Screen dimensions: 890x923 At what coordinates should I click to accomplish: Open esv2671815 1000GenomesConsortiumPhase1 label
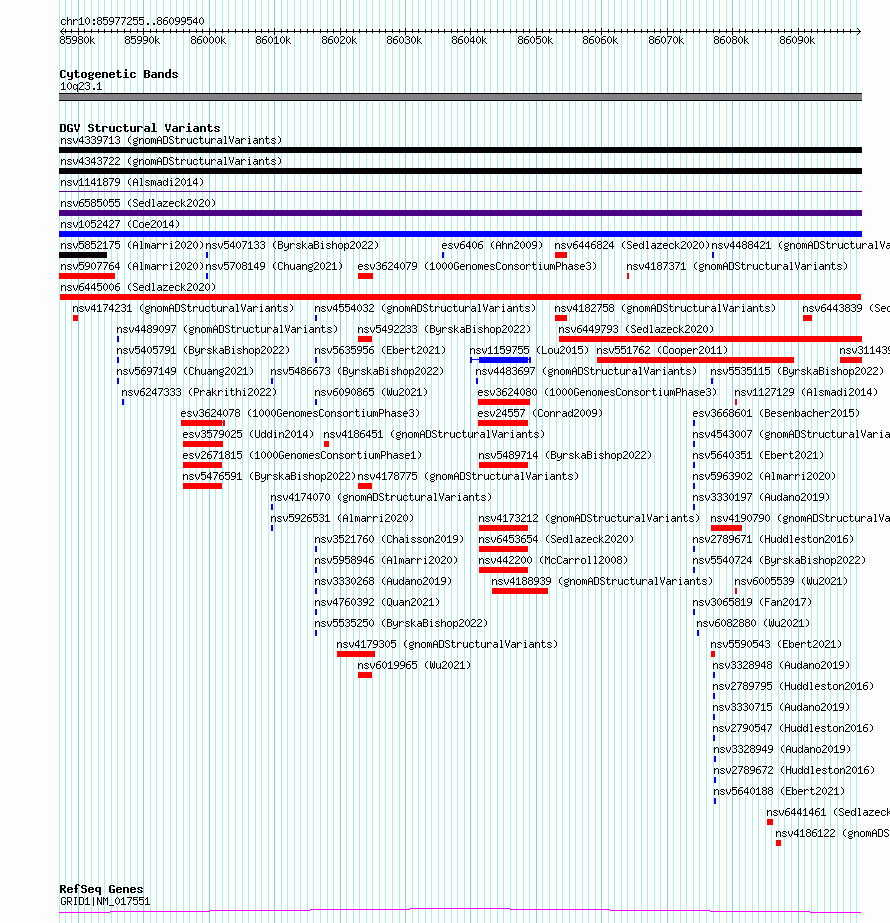[302, 455]
